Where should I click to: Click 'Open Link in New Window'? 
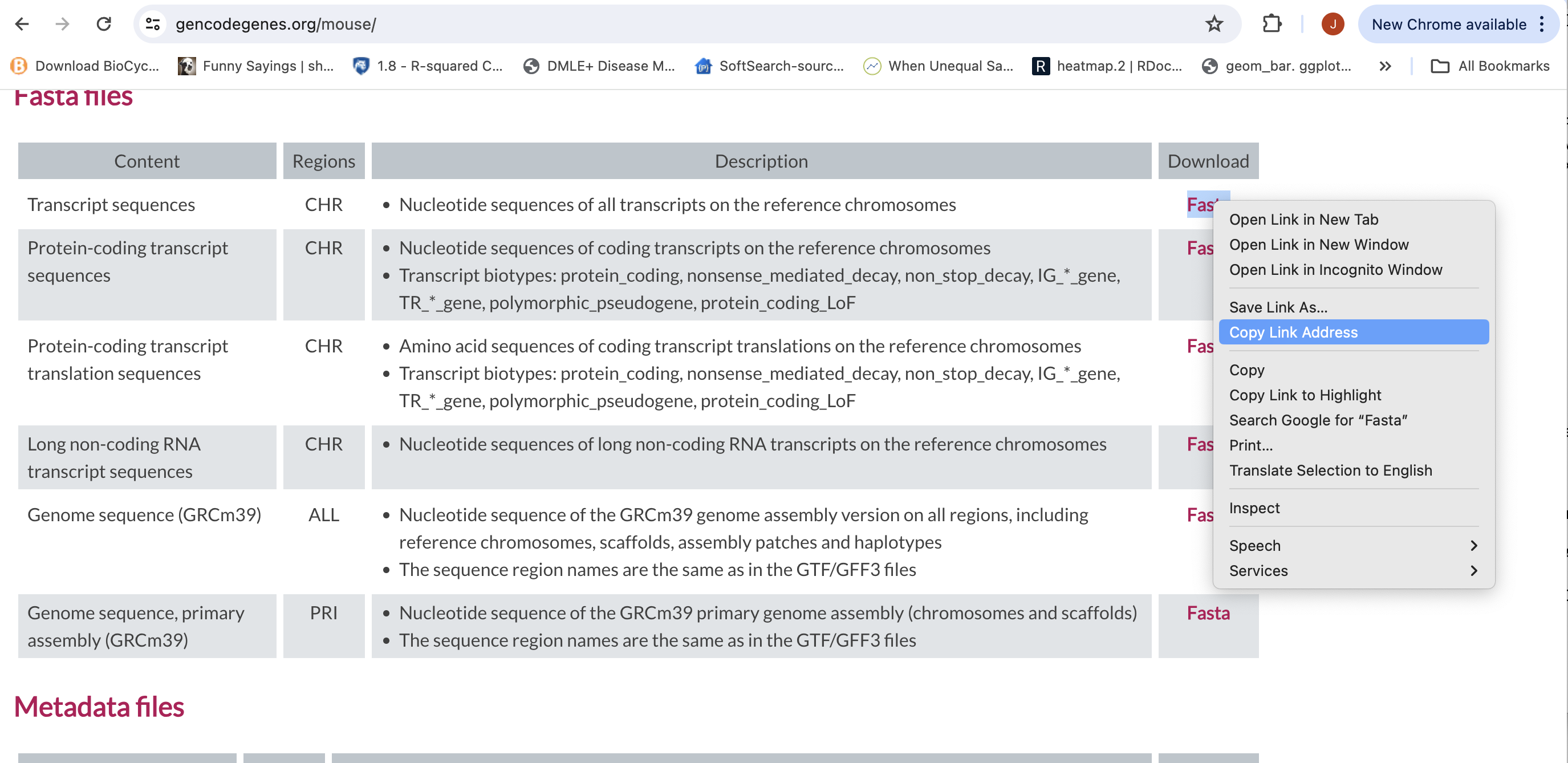(1320, 244)
